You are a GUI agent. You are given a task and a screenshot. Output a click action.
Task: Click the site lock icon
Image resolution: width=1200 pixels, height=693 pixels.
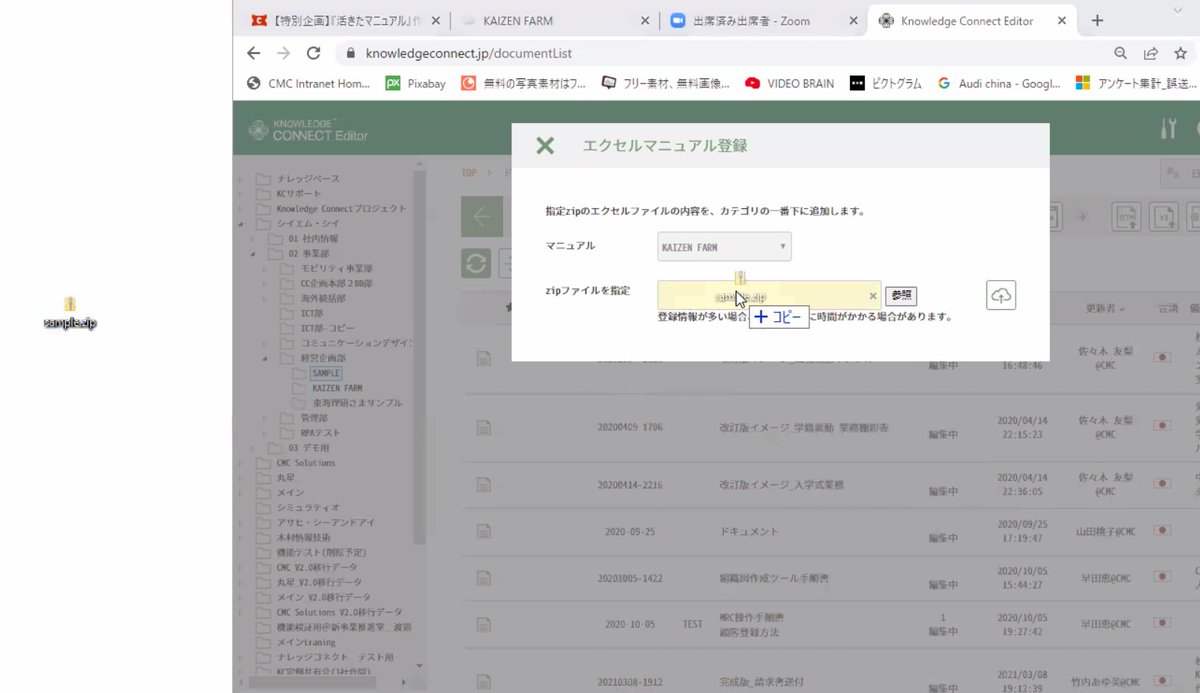point(350,53)
